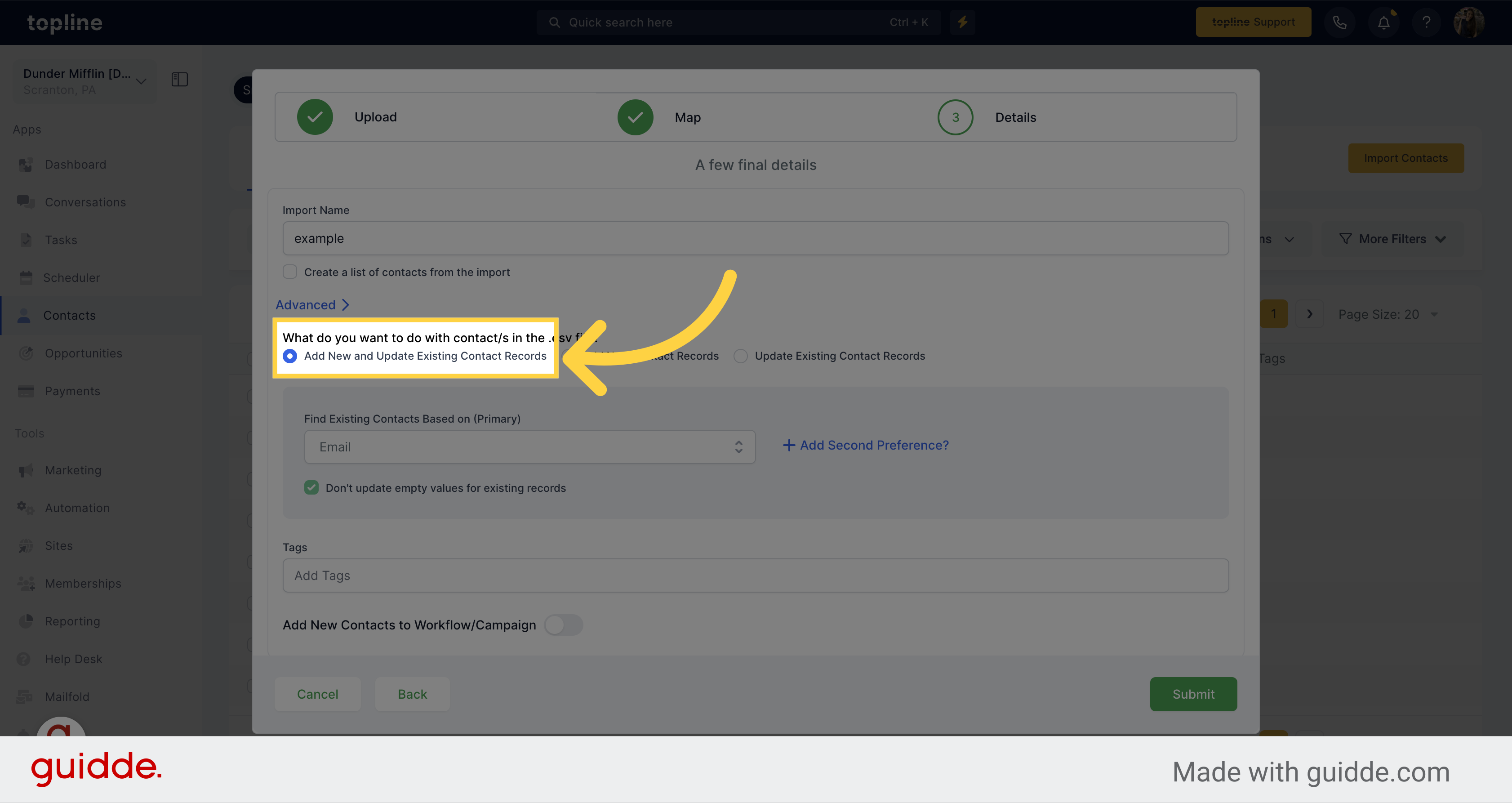
Task: Select the Map completed step tab
Action: tap(660, 117)
